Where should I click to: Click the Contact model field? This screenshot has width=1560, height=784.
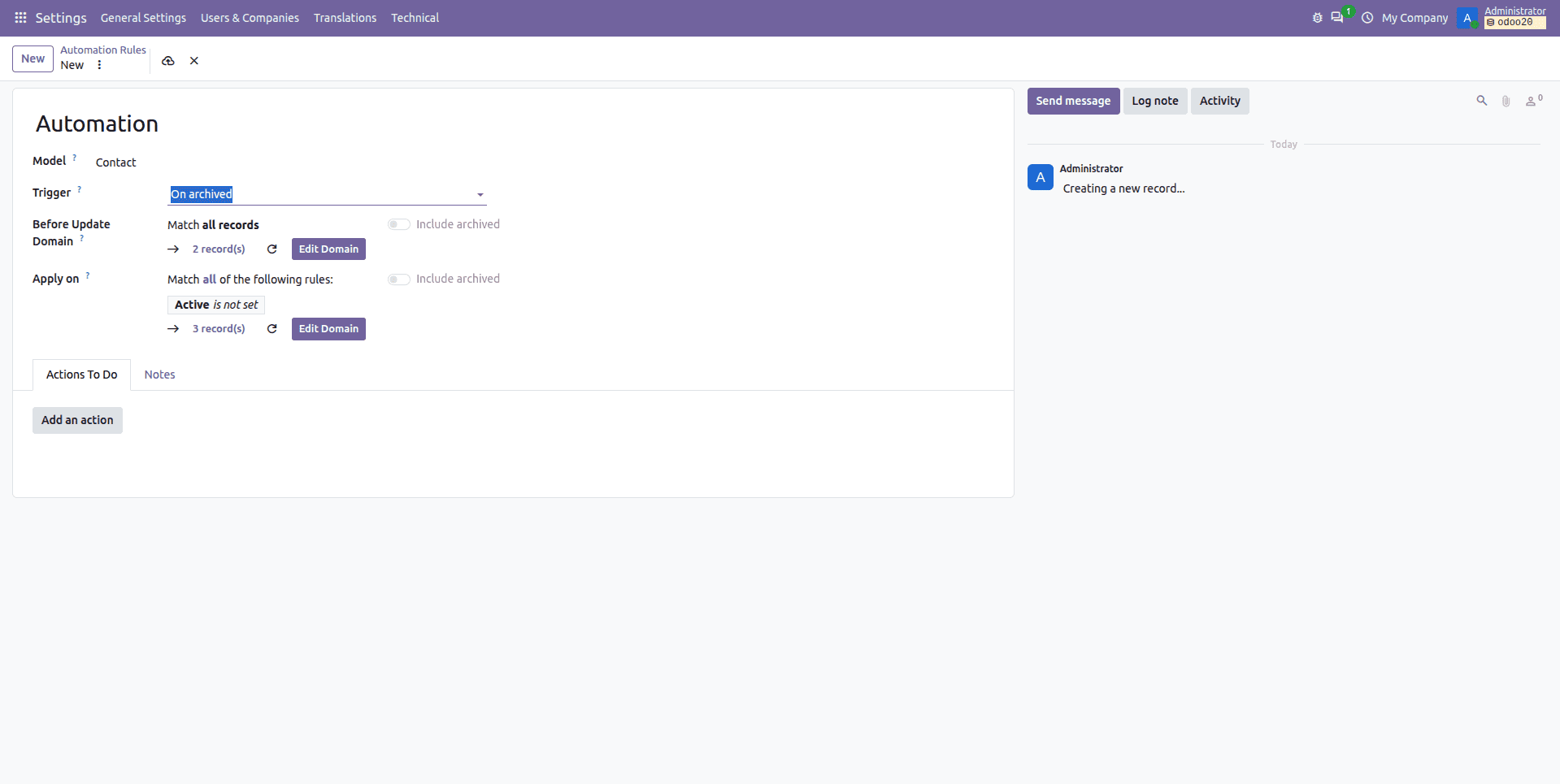(x=116, y=162)
